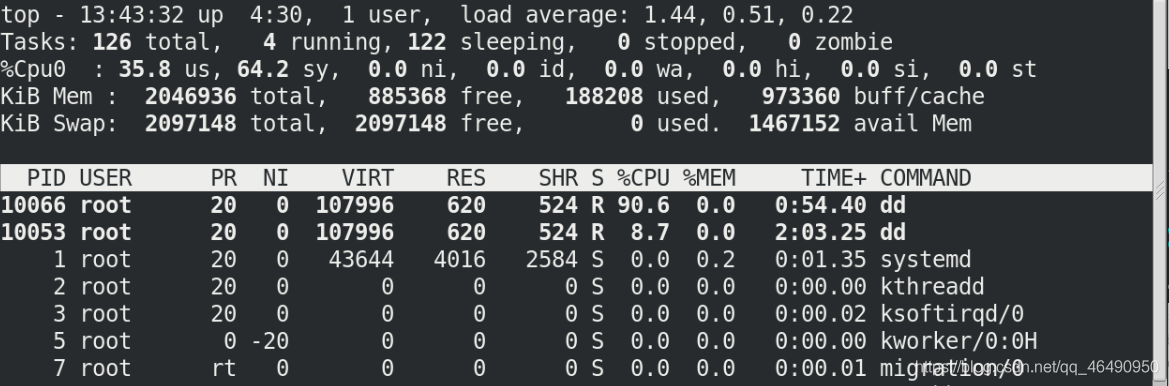This screenshot has width=1169, height=386.
Task: Click the COMMAND column header
Action: [x=925, y=178]
